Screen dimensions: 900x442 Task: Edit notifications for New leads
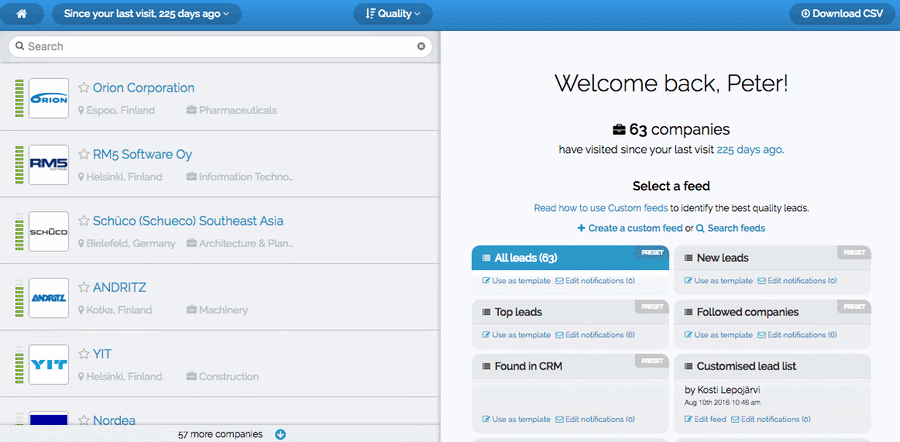click(797, 281)
